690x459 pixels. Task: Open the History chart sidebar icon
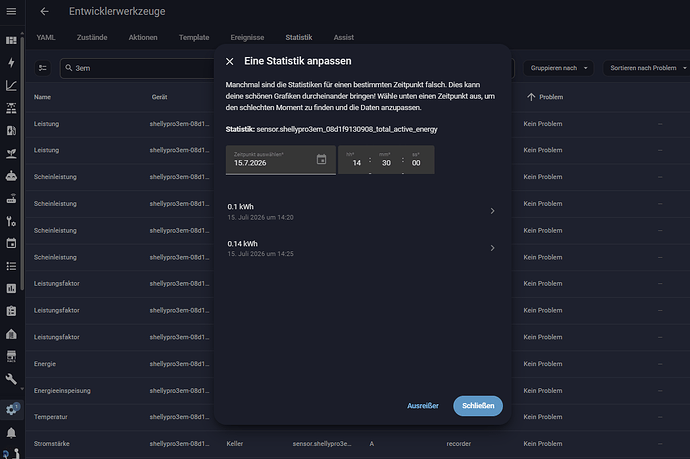tap(11, 85)
